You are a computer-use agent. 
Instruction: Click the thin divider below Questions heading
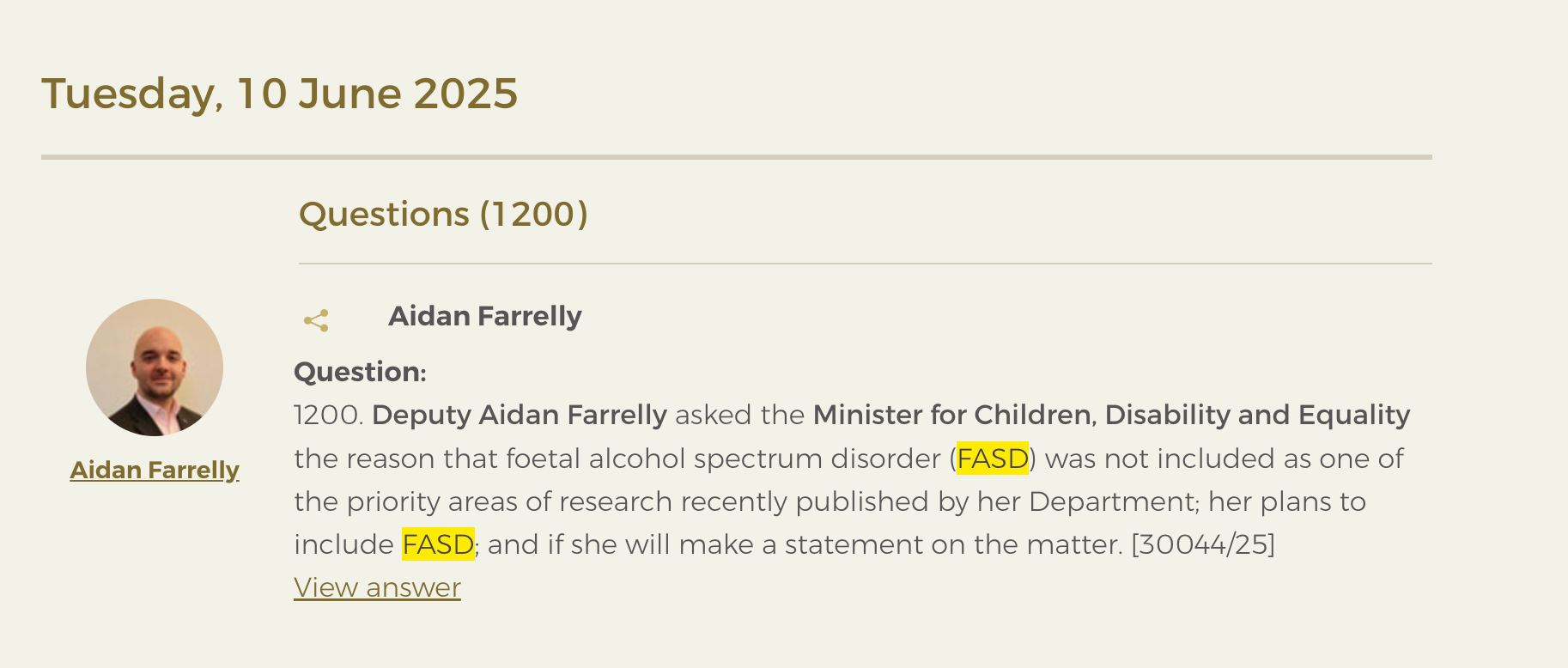pyautogui.click(x=866, y=264)
